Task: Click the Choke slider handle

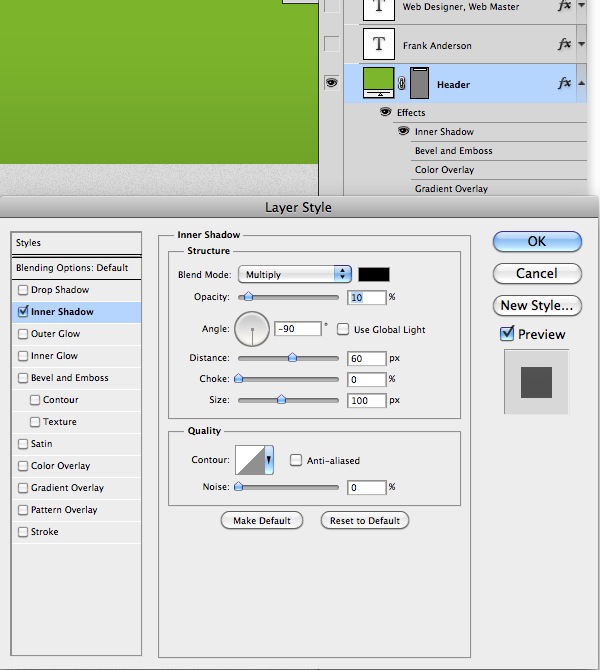Action: coord(239,379)
